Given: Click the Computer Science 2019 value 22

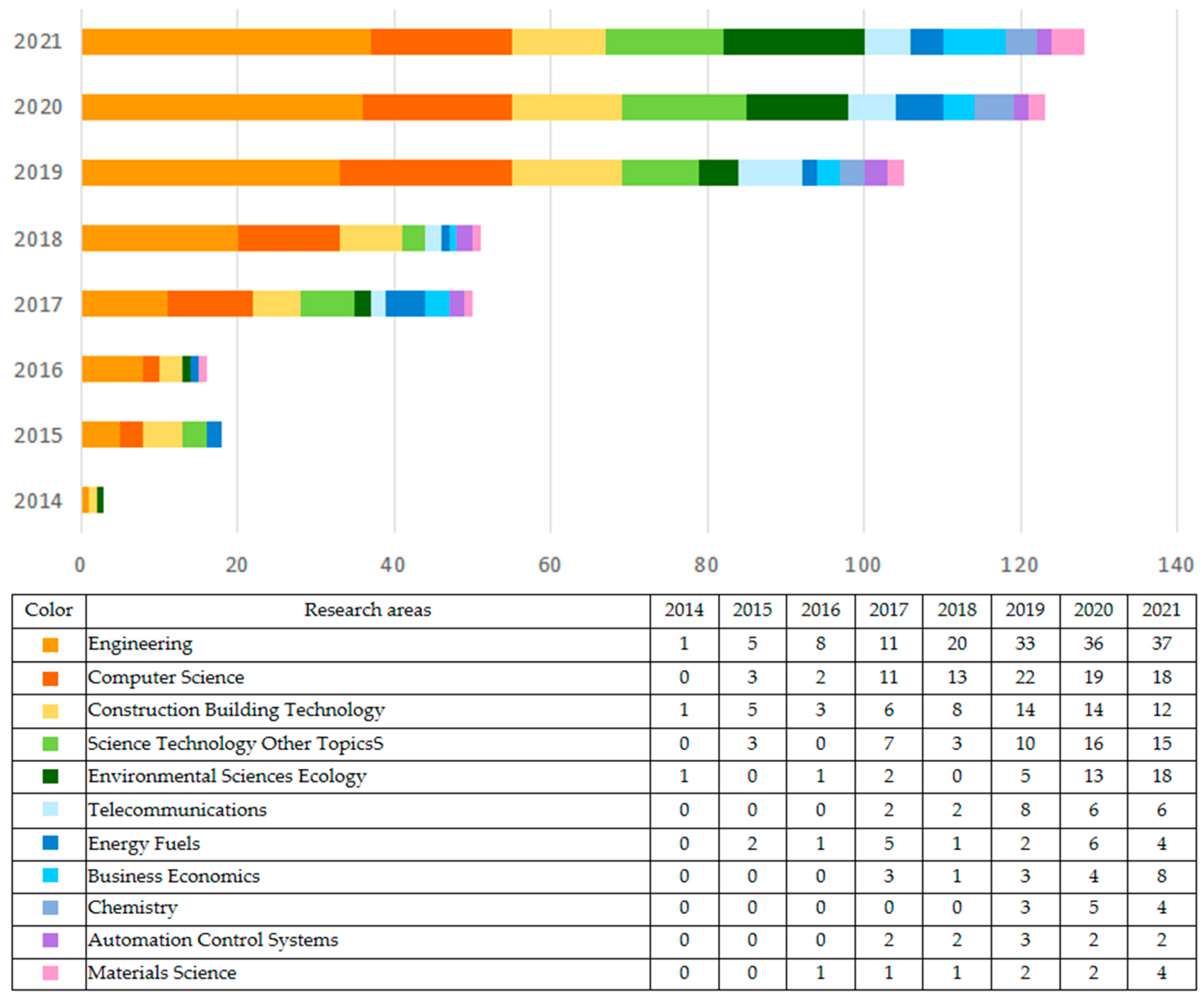Looking at the screenshot, I should pos(1025,677).
